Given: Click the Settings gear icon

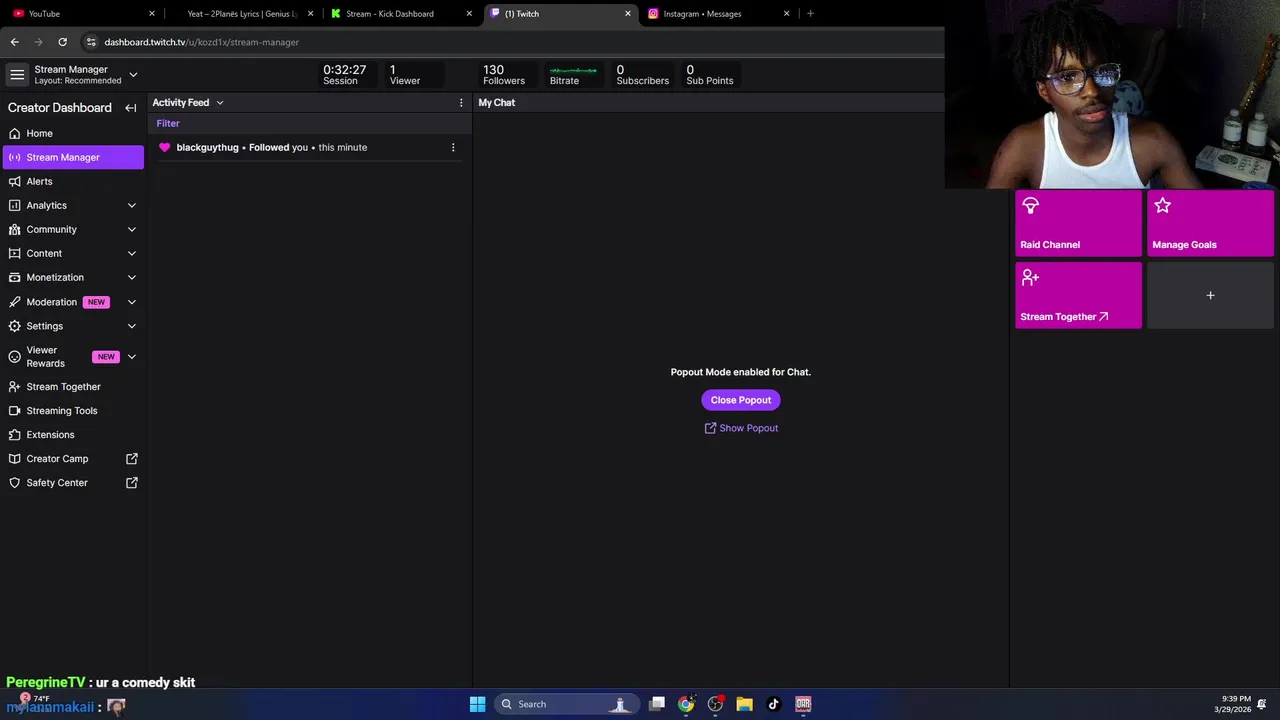Looking at the screenshot, I should click(14, 326).
